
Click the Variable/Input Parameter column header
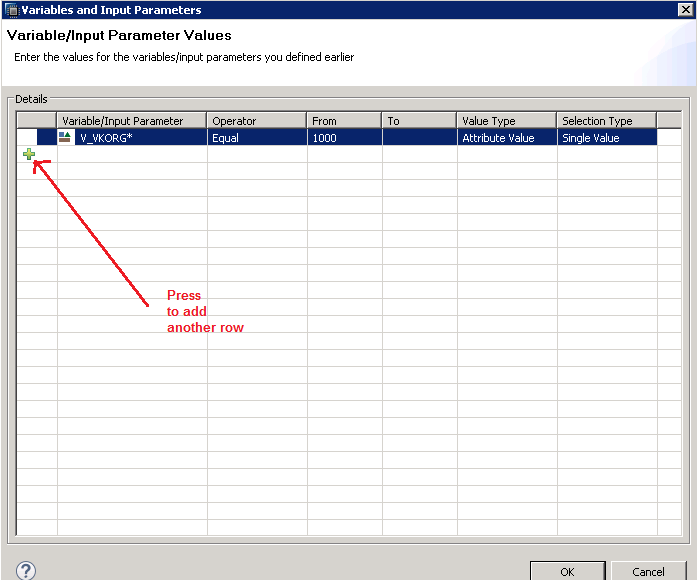132,120
